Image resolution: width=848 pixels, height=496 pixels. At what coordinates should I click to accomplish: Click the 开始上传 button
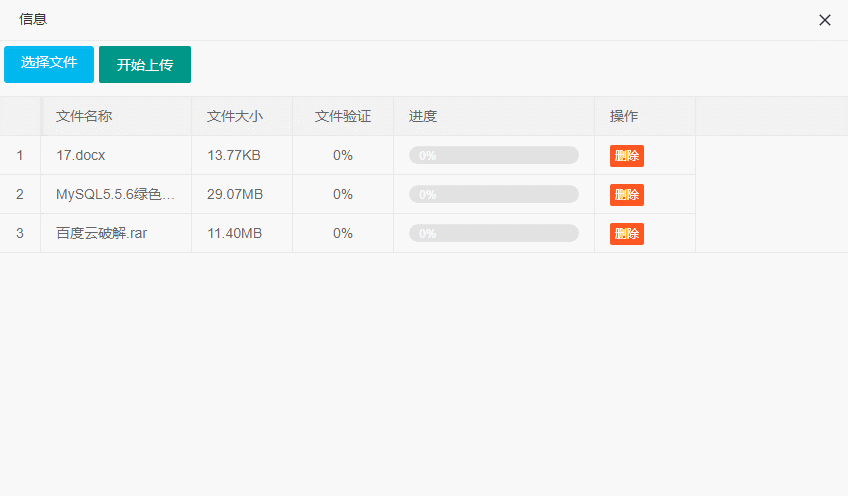tap(145, 65)
